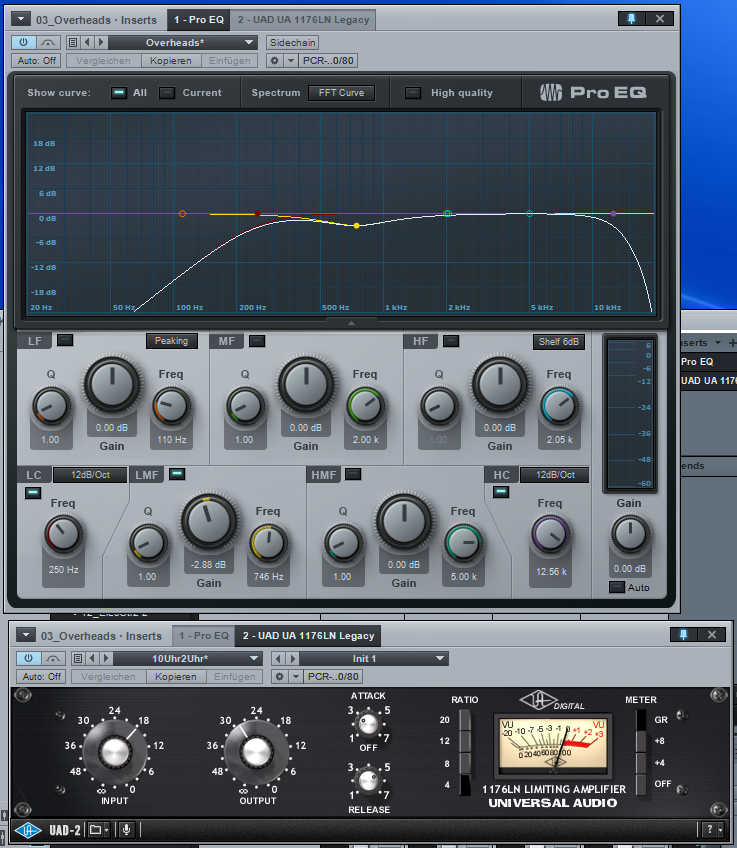Viewport: 737px width, 848px height.
Task: Click Kopieren in the Pro EQ window
Action: [171, 61]
